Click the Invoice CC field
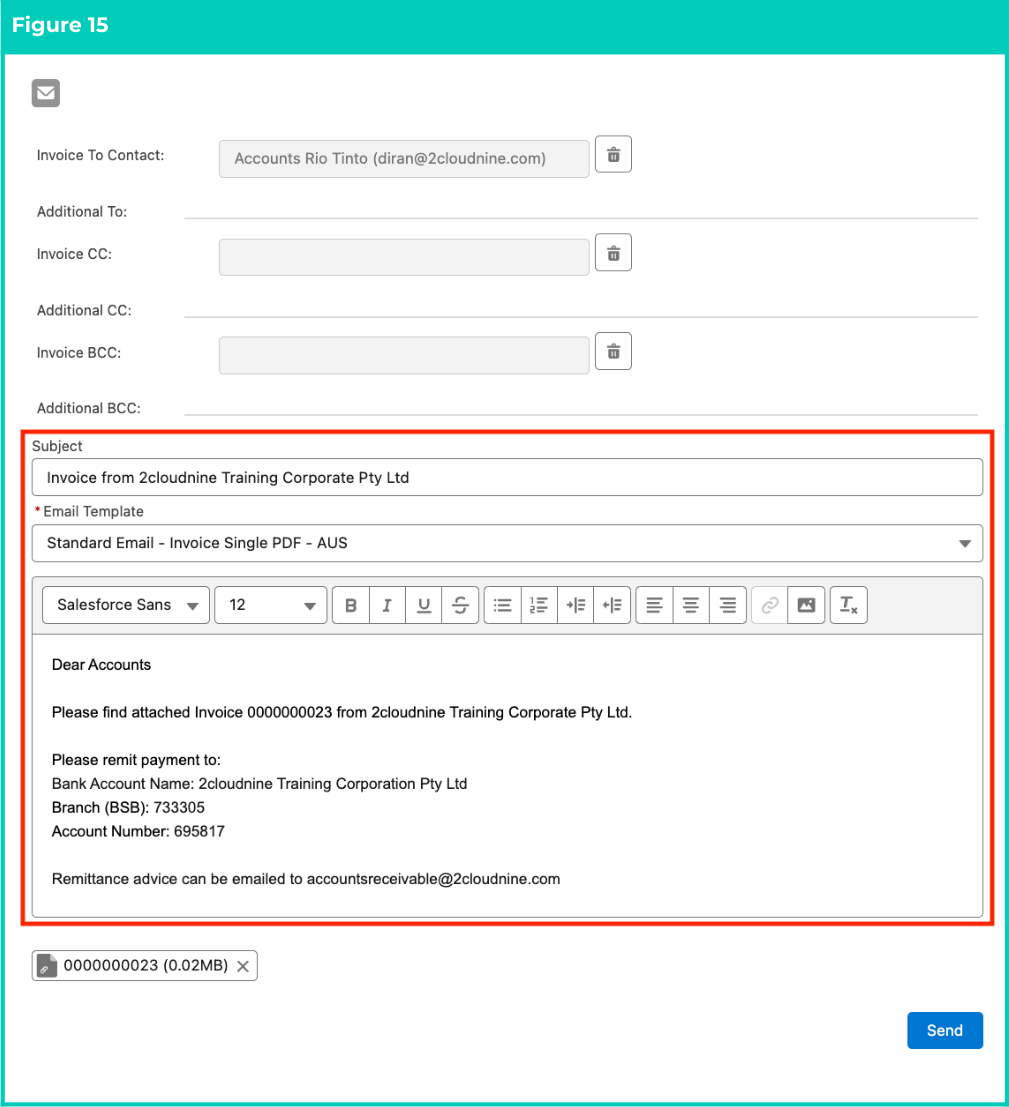This screenshot has height=1107, width=1009. coord(404,257)
